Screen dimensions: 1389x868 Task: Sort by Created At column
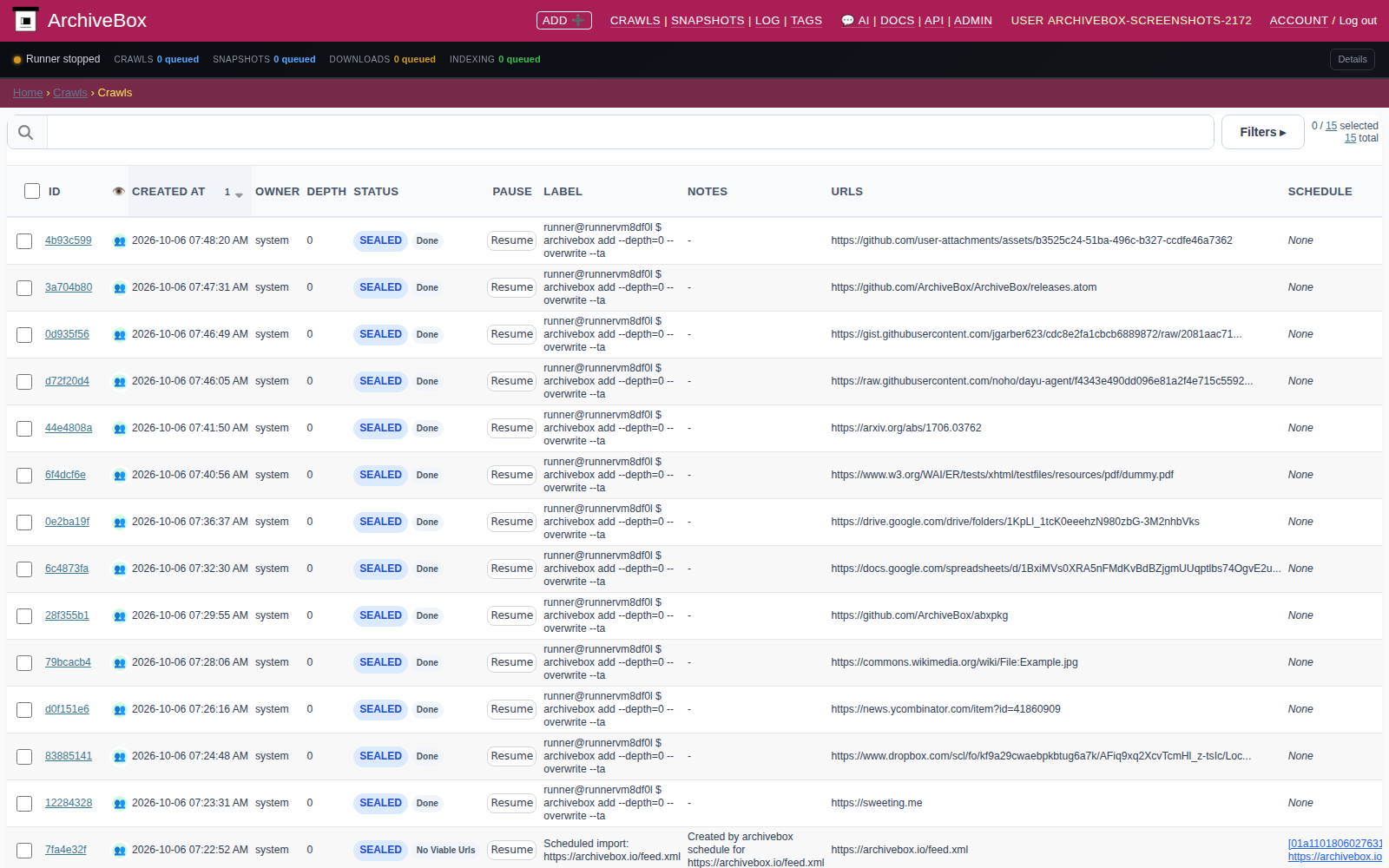168,191
